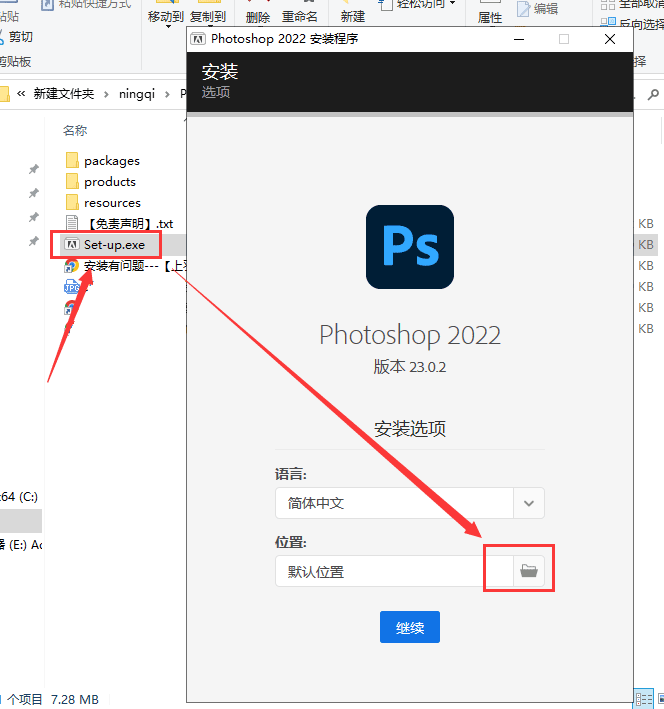Click 复制到 in Explorer ribbon
The image size is (664, 709).
click(x=208, y=17)
